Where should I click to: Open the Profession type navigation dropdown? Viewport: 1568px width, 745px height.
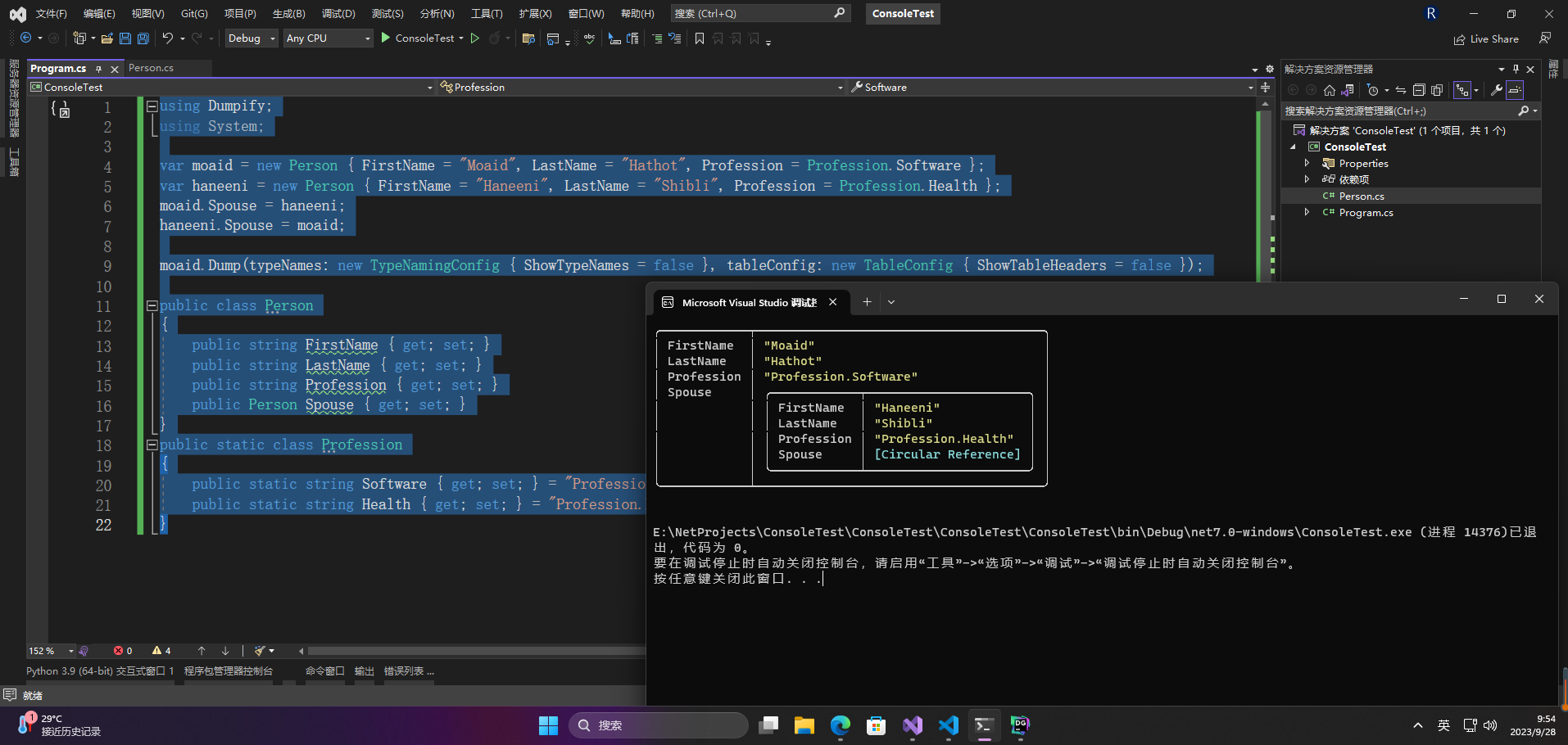(x=641, y=88)
